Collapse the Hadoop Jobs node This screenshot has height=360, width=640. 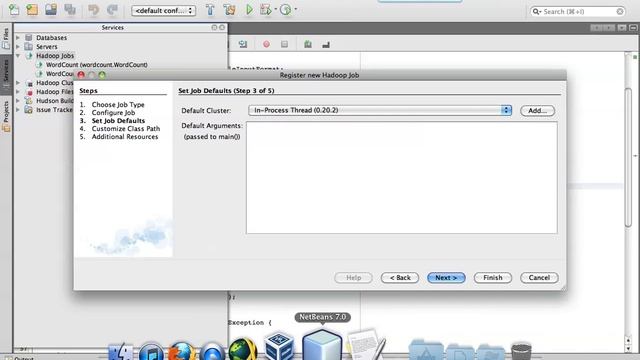(18, 56)
